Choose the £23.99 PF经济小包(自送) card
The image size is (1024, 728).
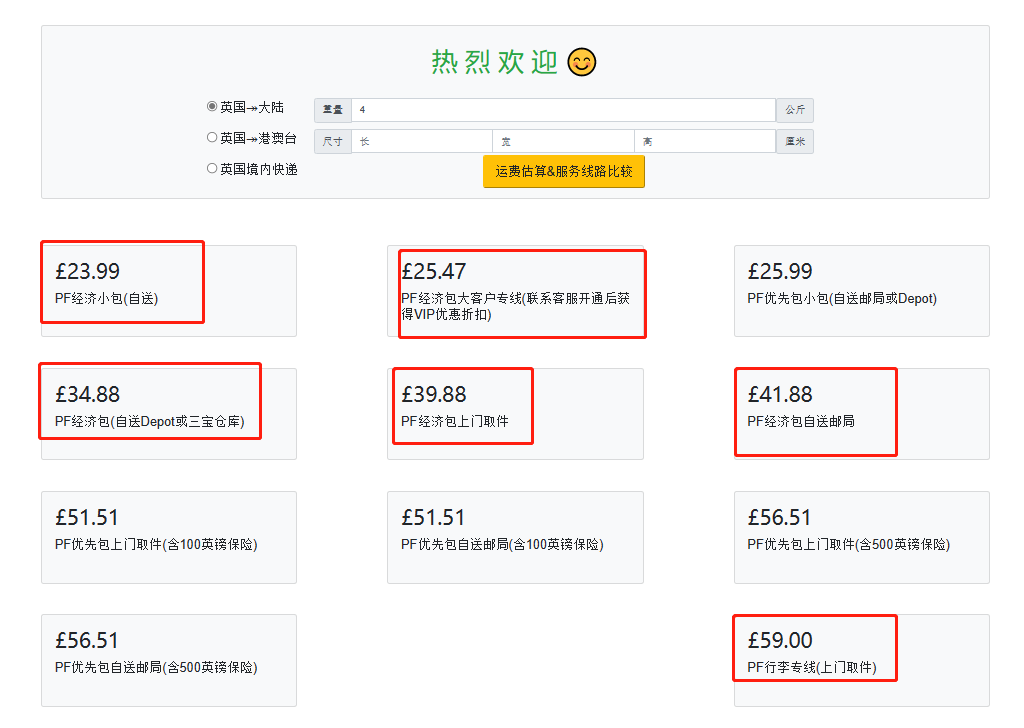[x=169, y=290]
